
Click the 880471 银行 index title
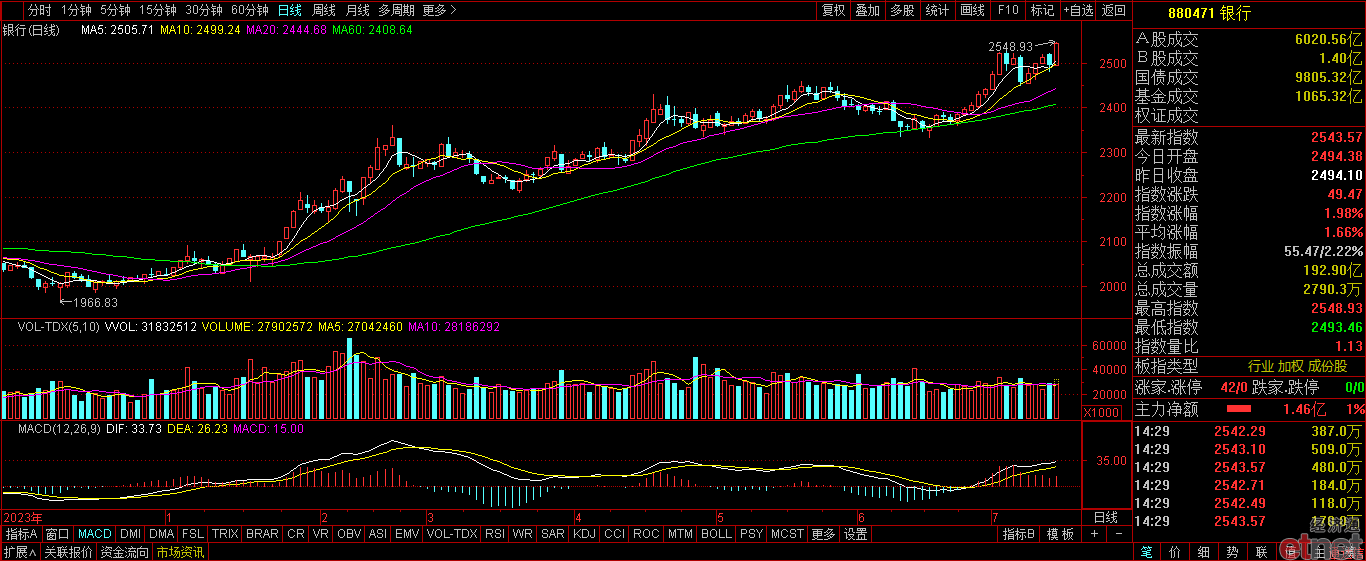(1209, 13)
